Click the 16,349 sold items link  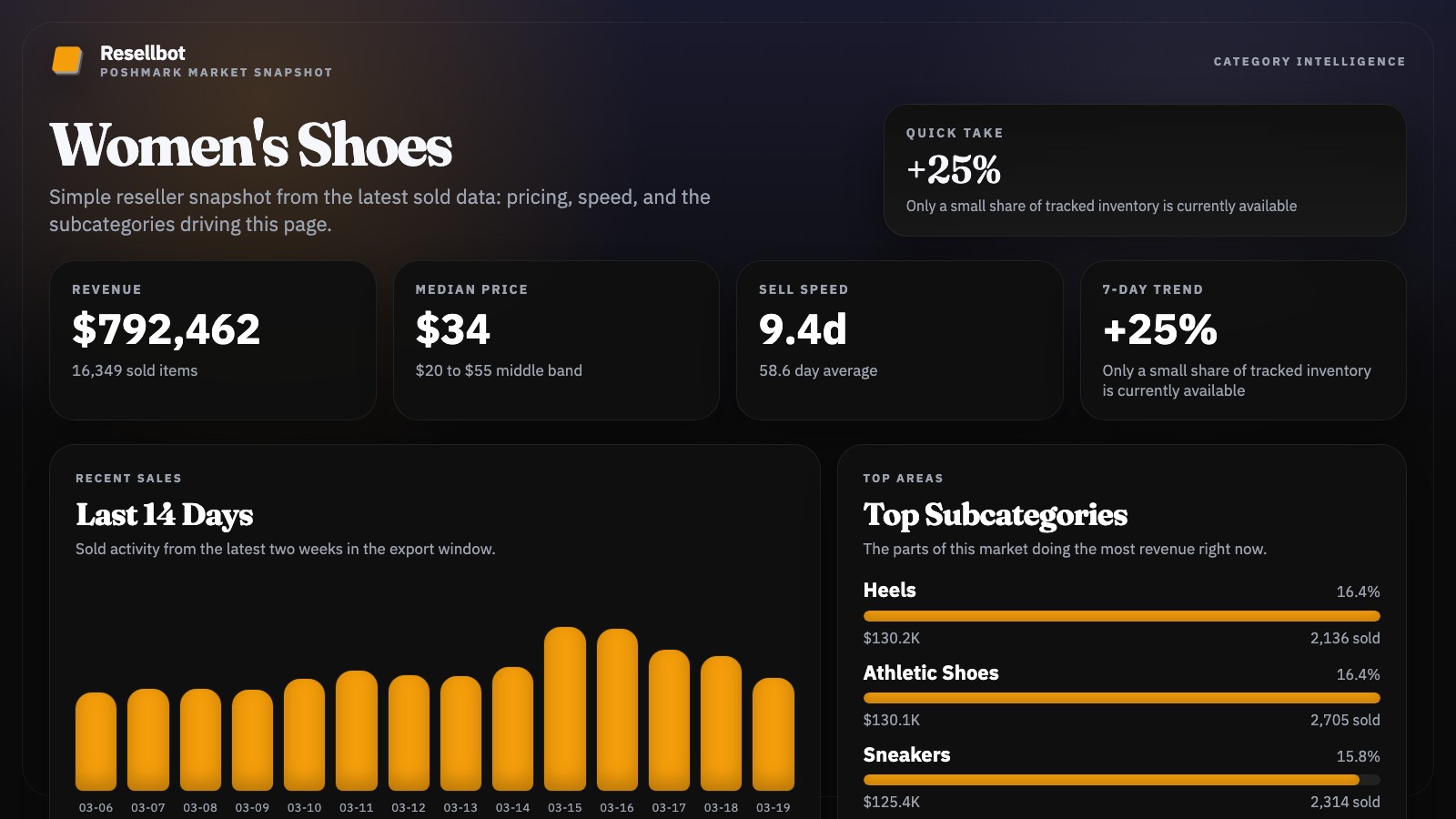[x=134, y=370]
